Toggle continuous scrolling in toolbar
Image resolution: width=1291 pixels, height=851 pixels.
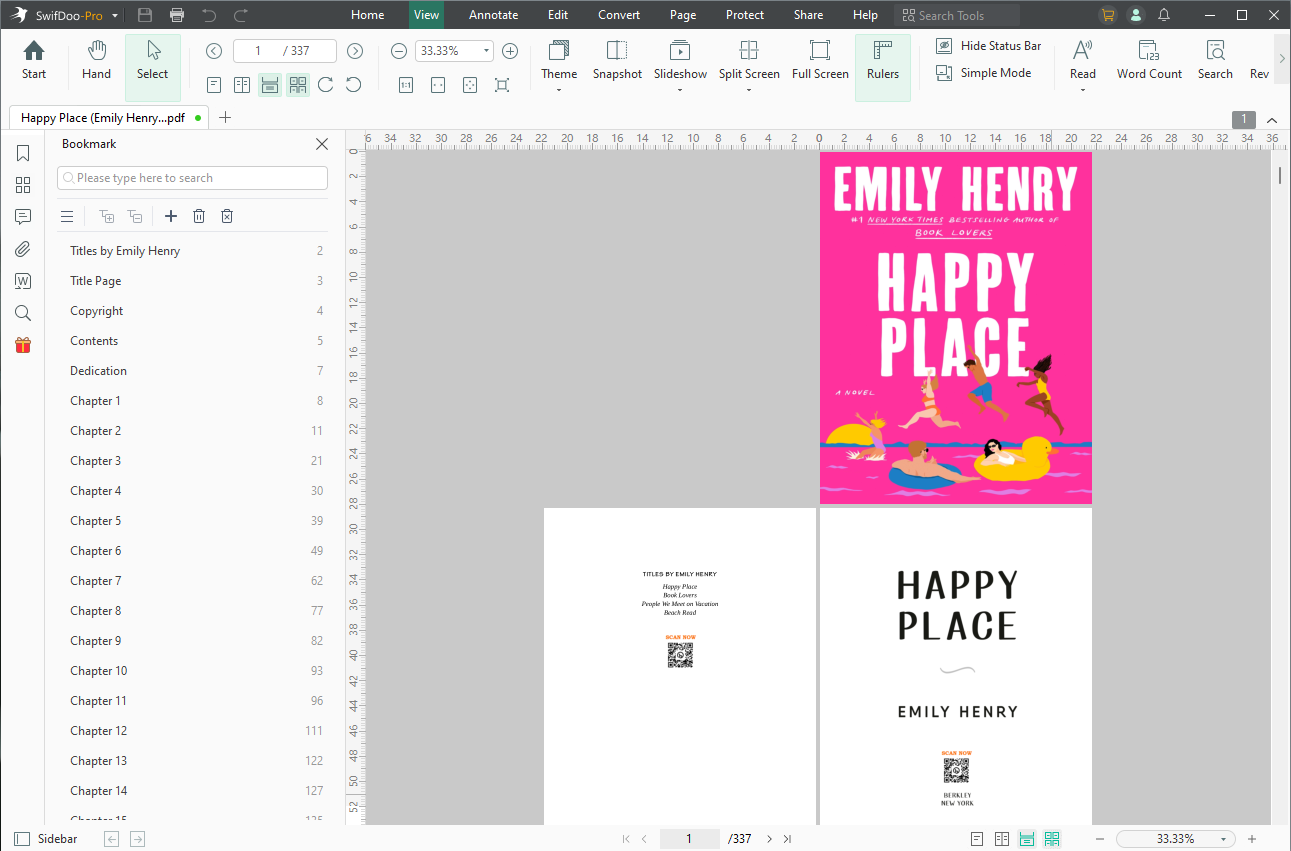click(x=270, y=85)
